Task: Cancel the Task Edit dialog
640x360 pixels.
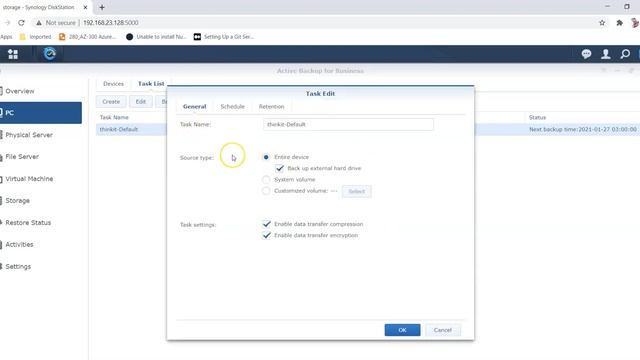Action: tap(443, 330)
